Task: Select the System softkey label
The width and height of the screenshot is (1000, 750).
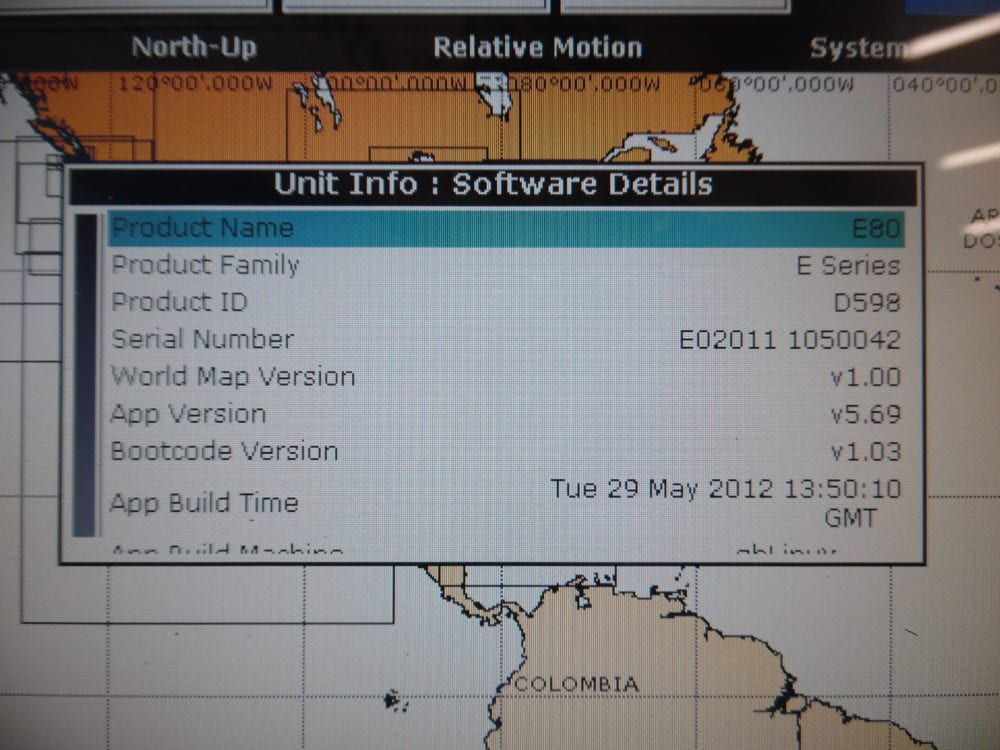Action: click(858, 48)
